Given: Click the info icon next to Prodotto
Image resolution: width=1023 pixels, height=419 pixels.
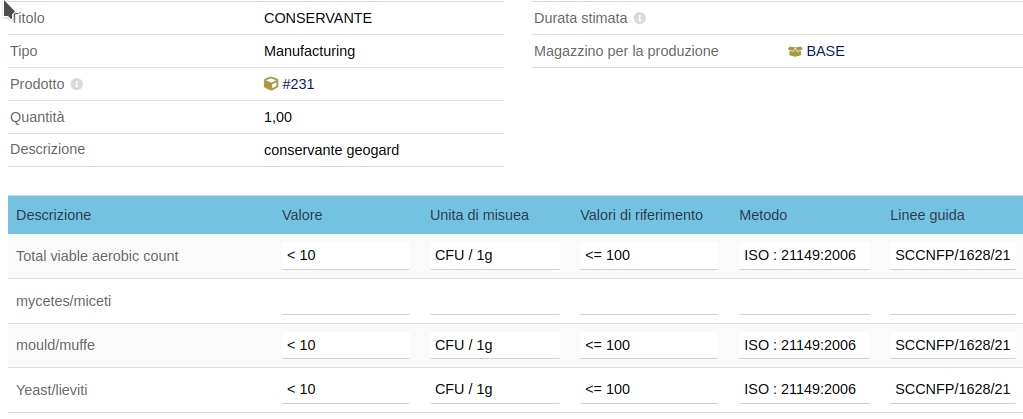Looking at the screenshot, I should tap(77, 84).
